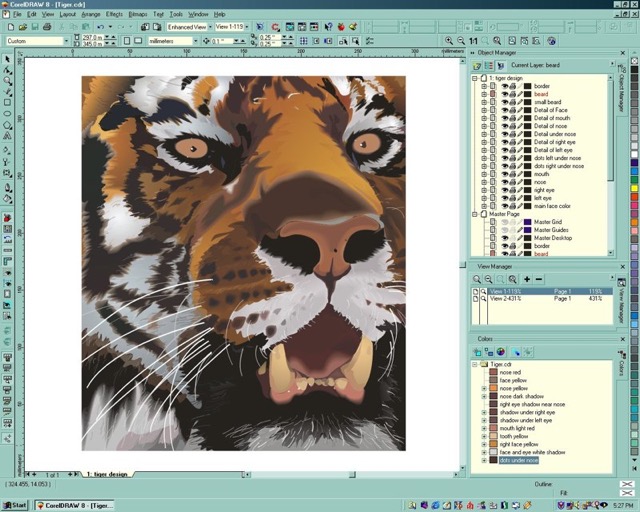Select the Polygon tool in the toolbox
The image size is (640, 512).
tap(7, 125)
